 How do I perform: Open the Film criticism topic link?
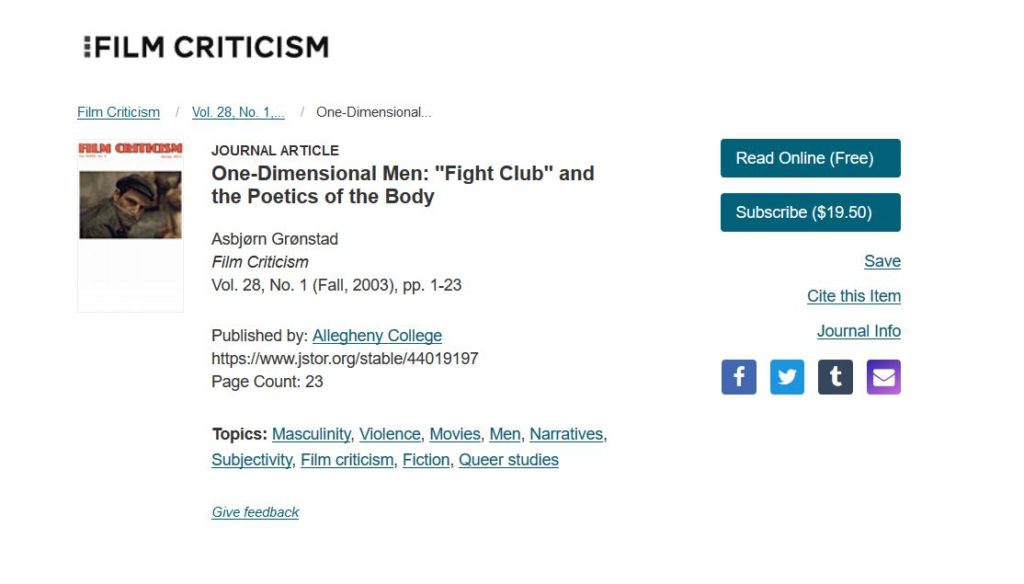[347, 460]
